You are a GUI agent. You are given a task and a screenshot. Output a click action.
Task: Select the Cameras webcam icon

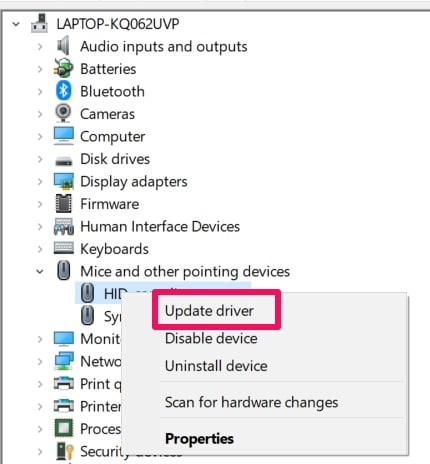[x=63, y=113]
